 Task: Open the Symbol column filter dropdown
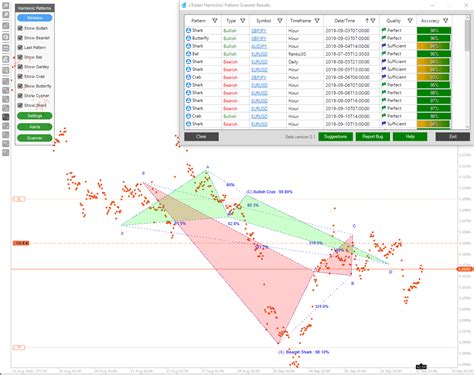(280, 21)
